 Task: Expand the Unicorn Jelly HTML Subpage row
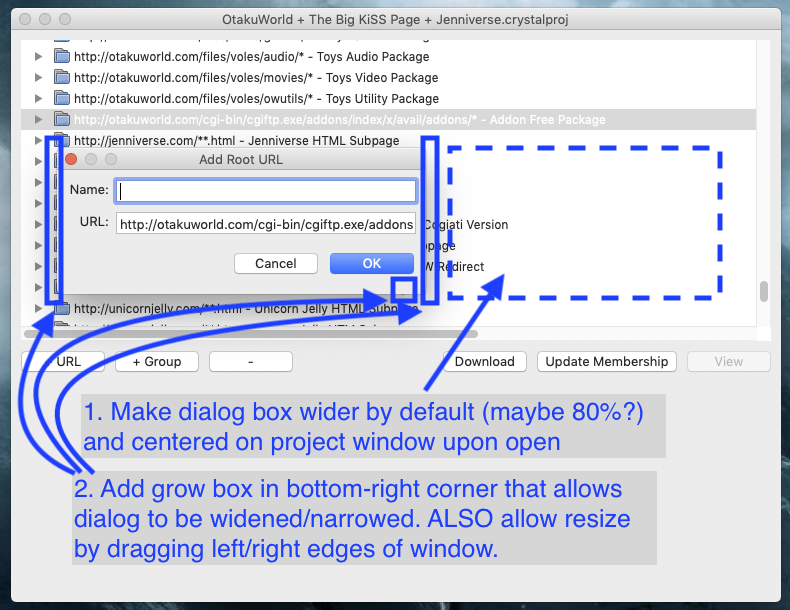tap(38, 308)
